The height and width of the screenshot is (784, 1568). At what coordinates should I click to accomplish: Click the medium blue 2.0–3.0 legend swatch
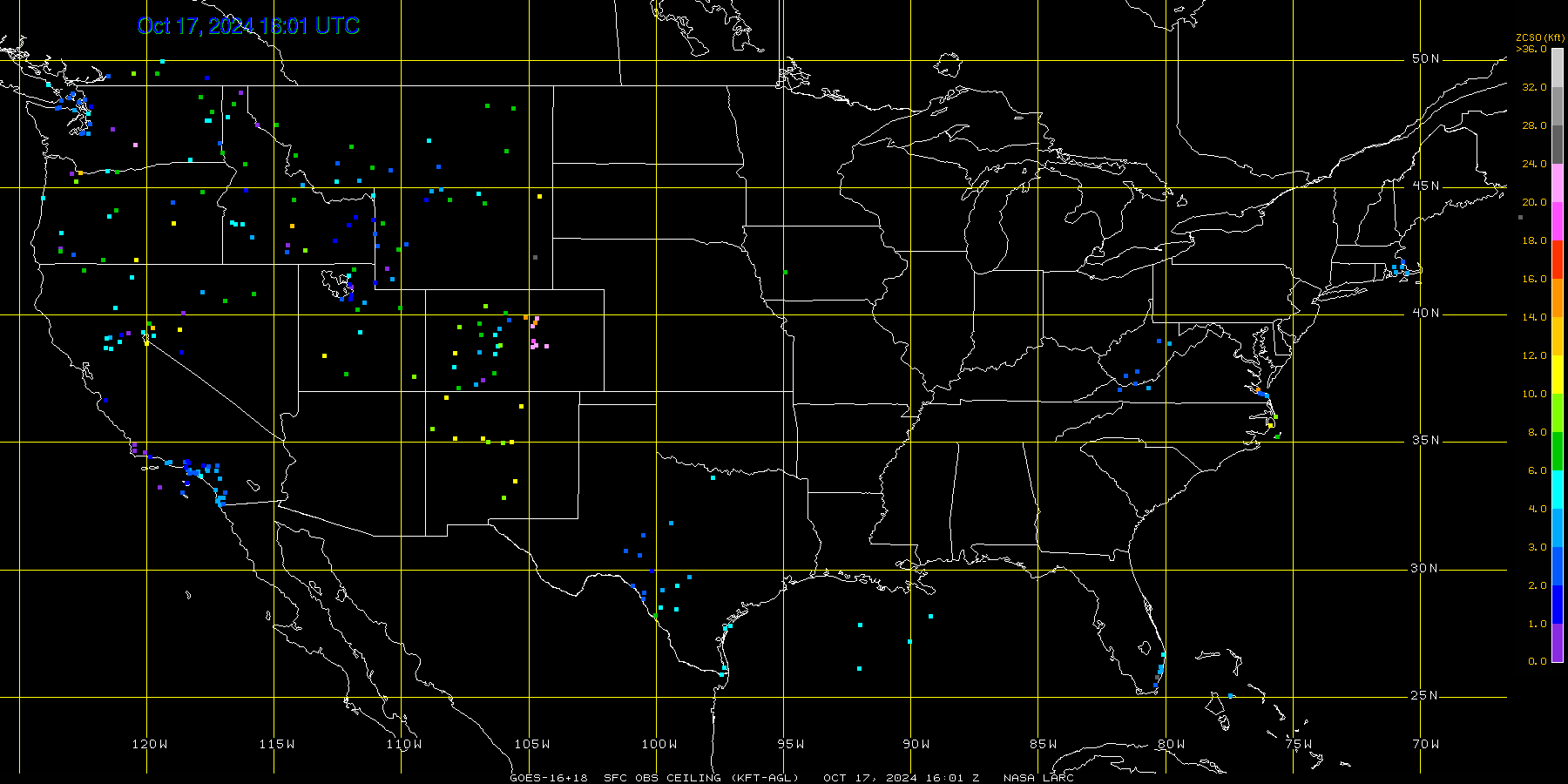(1558, 566)
